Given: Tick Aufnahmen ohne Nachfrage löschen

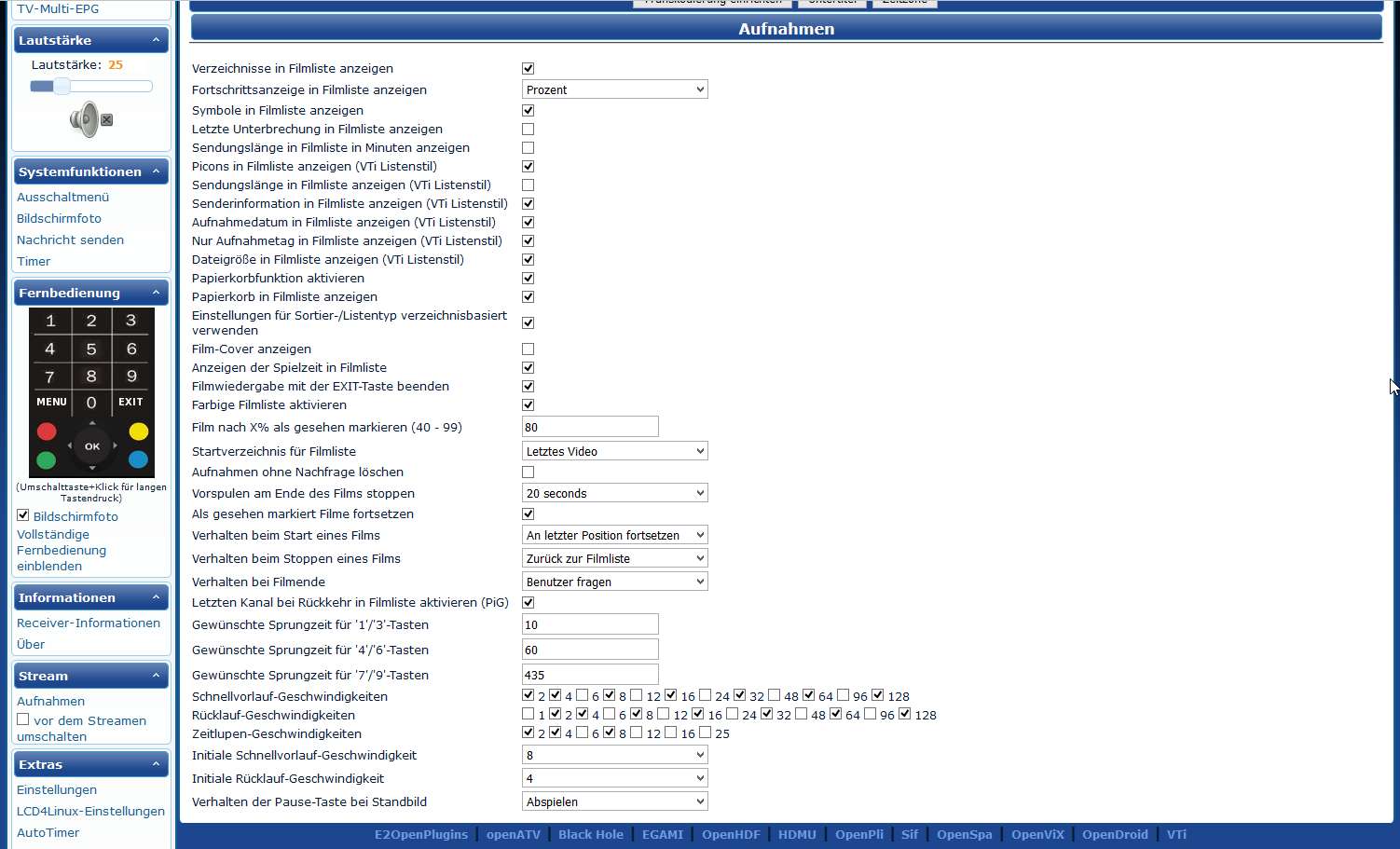Looking at the screenshot, I should click(x=528, y=472).
